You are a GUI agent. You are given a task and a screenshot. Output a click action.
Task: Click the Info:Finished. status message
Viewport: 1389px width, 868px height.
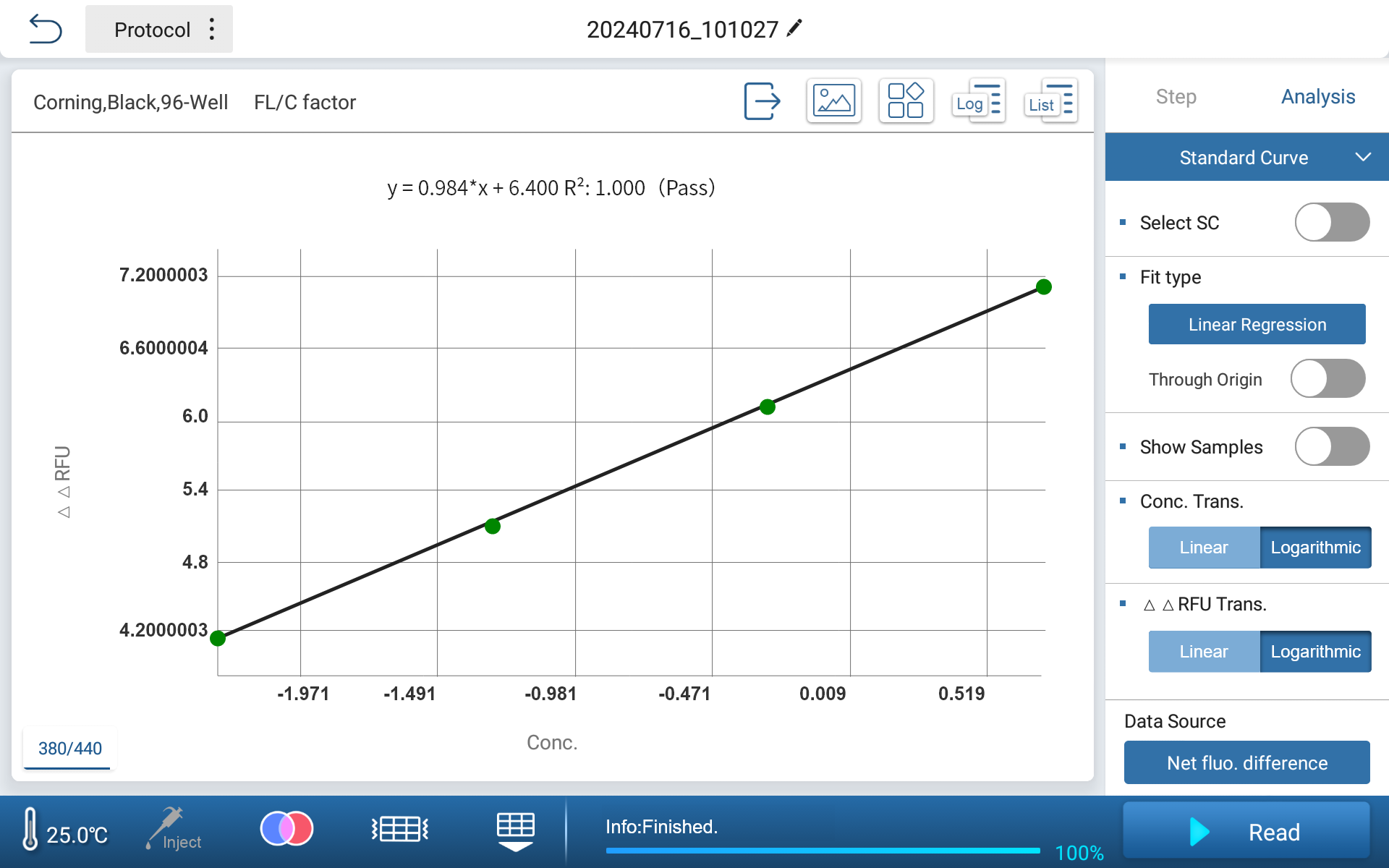pyautogui.click(x=661, y=826)
